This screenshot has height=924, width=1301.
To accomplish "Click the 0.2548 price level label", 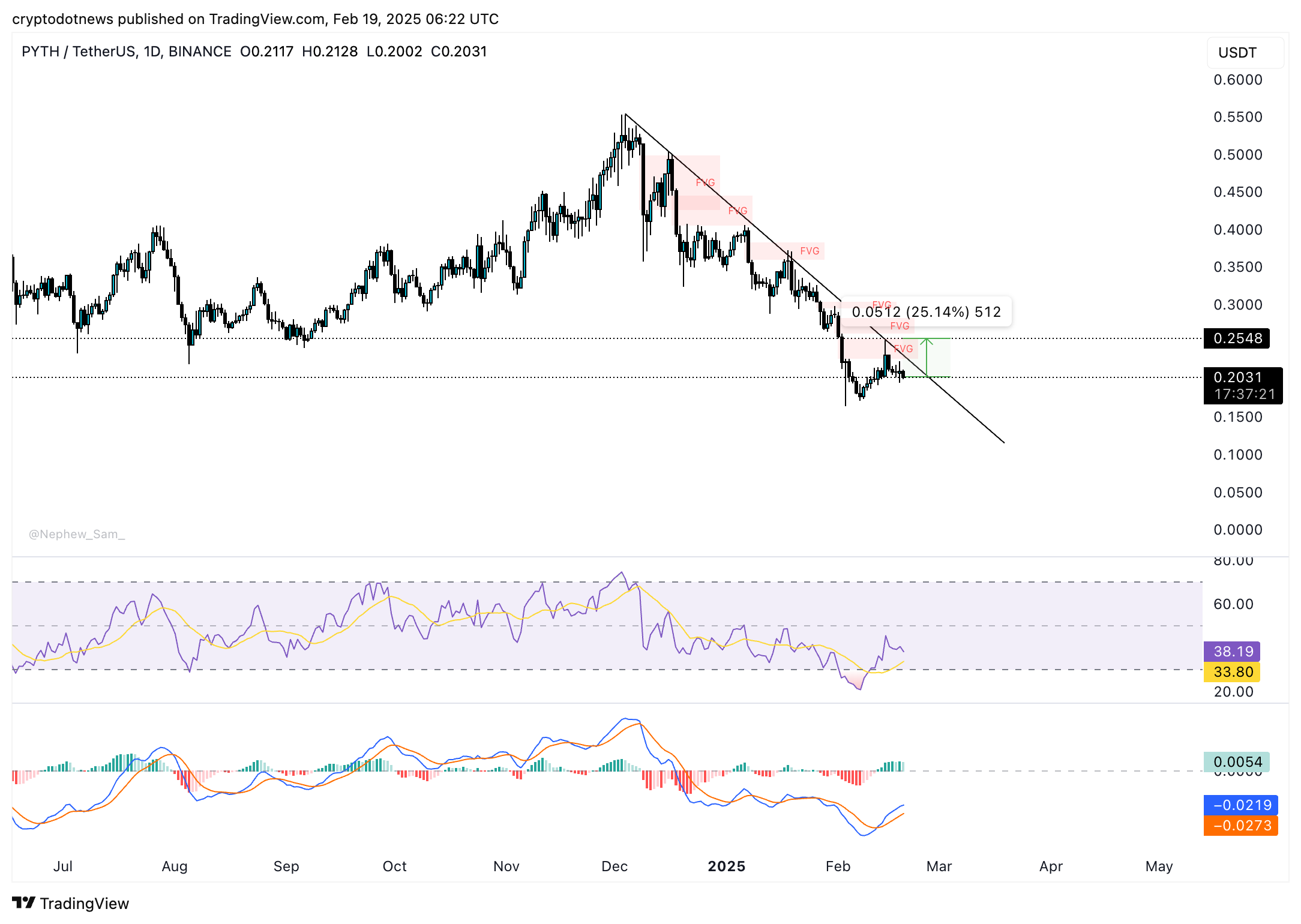I will pyautogui.click(x=1236, y=338).
